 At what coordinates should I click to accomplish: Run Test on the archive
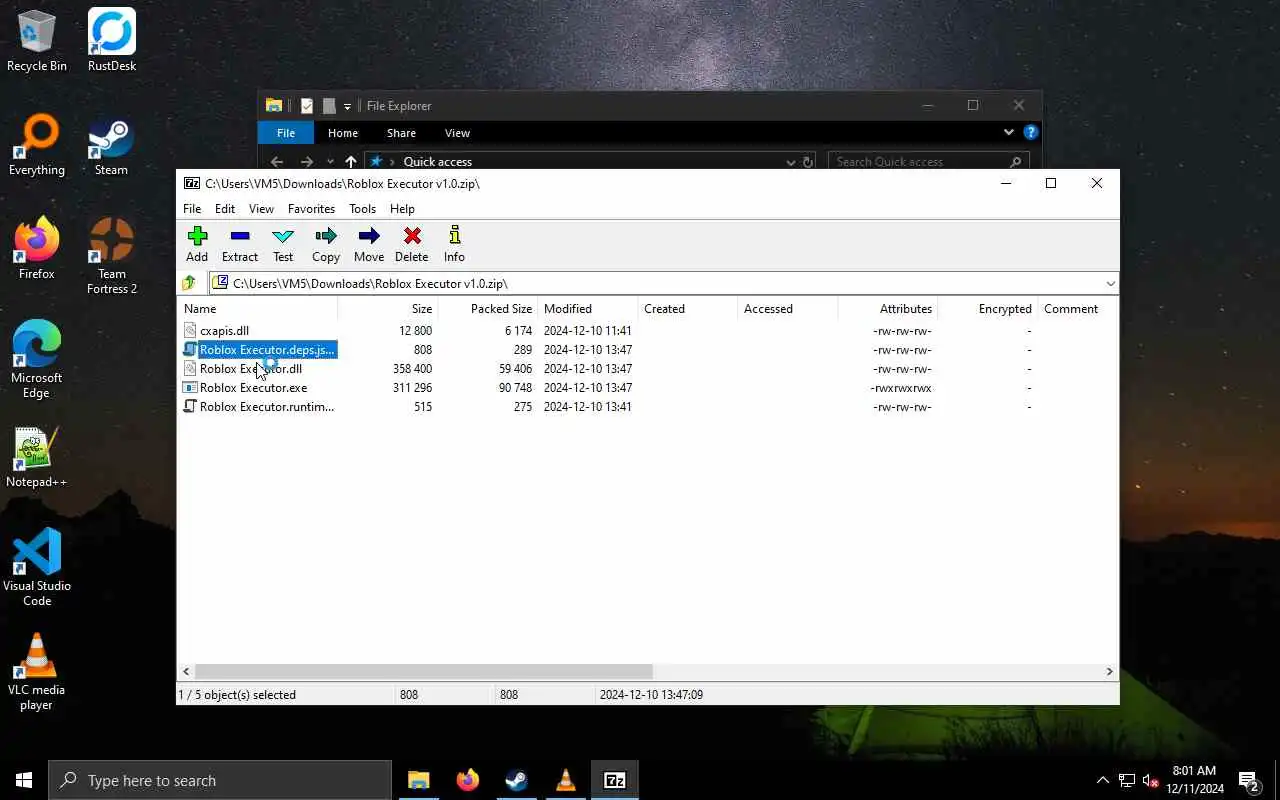(283, 244)
